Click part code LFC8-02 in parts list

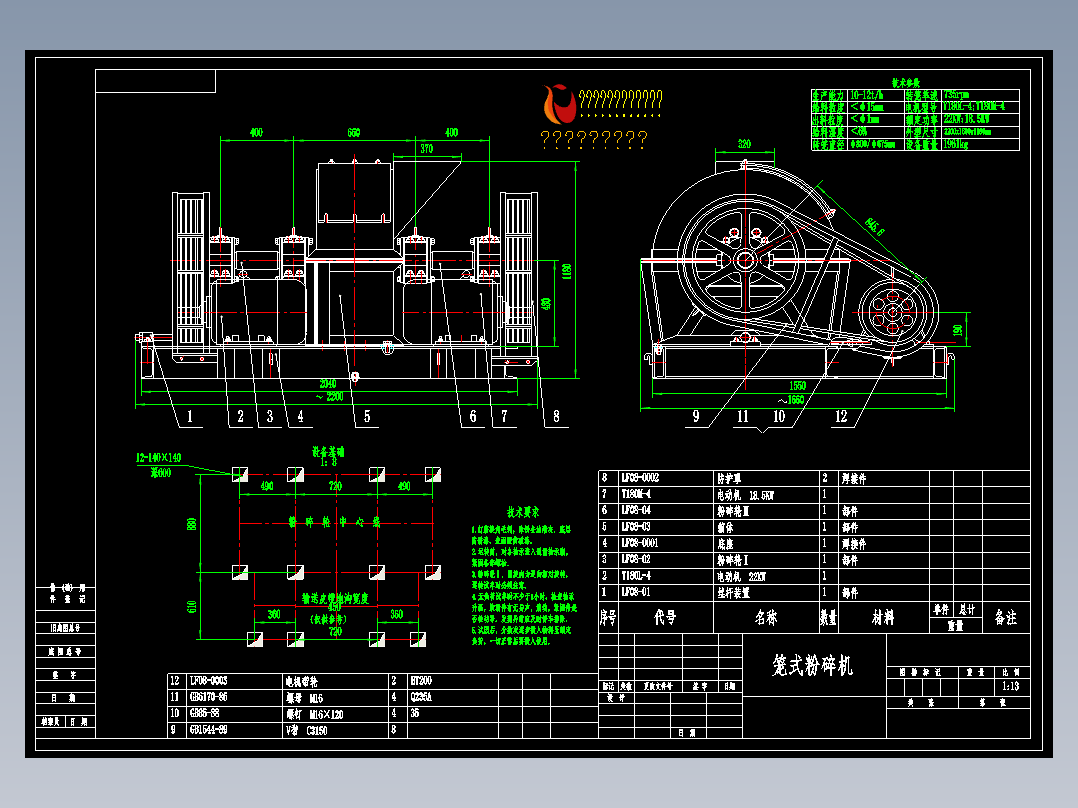tap(636, 559)
